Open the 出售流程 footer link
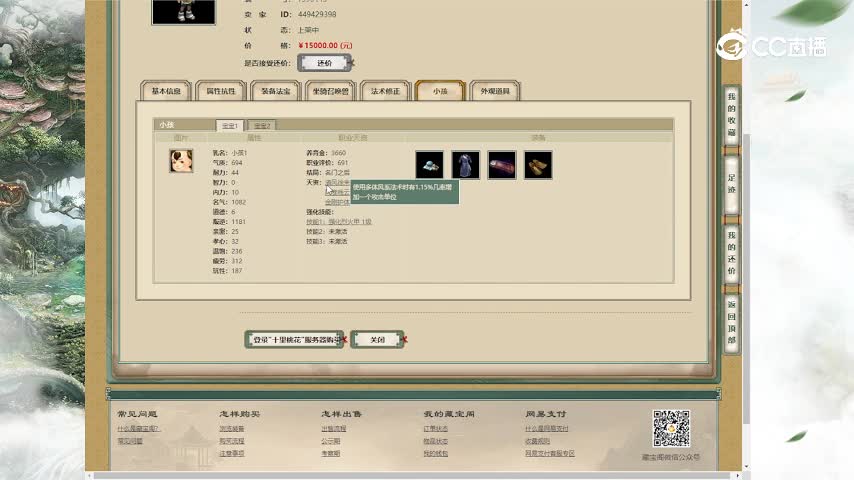This screenshot has height=480, width=854. (x=333, y=429)
